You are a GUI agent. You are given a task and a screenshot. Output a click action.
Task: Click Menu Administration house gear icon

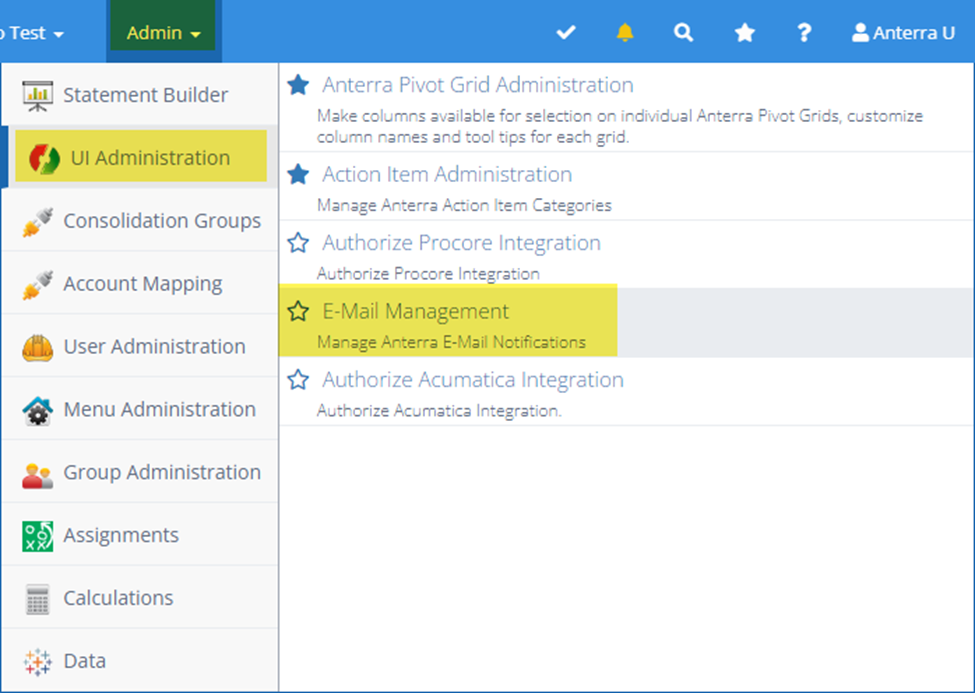(x=38, y=411)
